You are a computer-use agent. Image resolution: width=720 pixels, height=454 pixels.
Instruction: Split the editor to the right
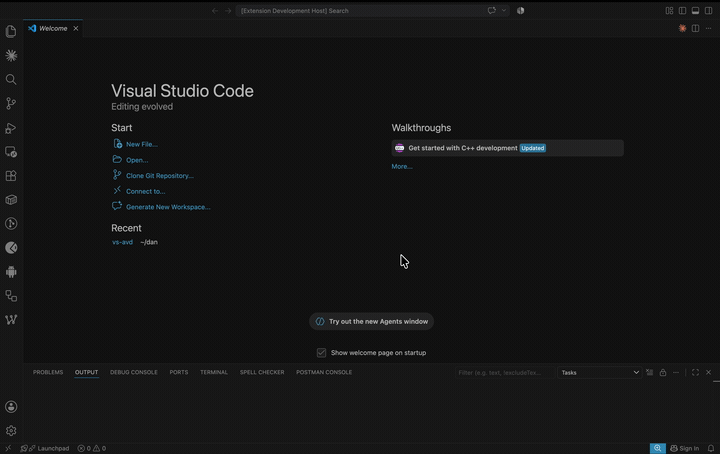click(696, 28)
